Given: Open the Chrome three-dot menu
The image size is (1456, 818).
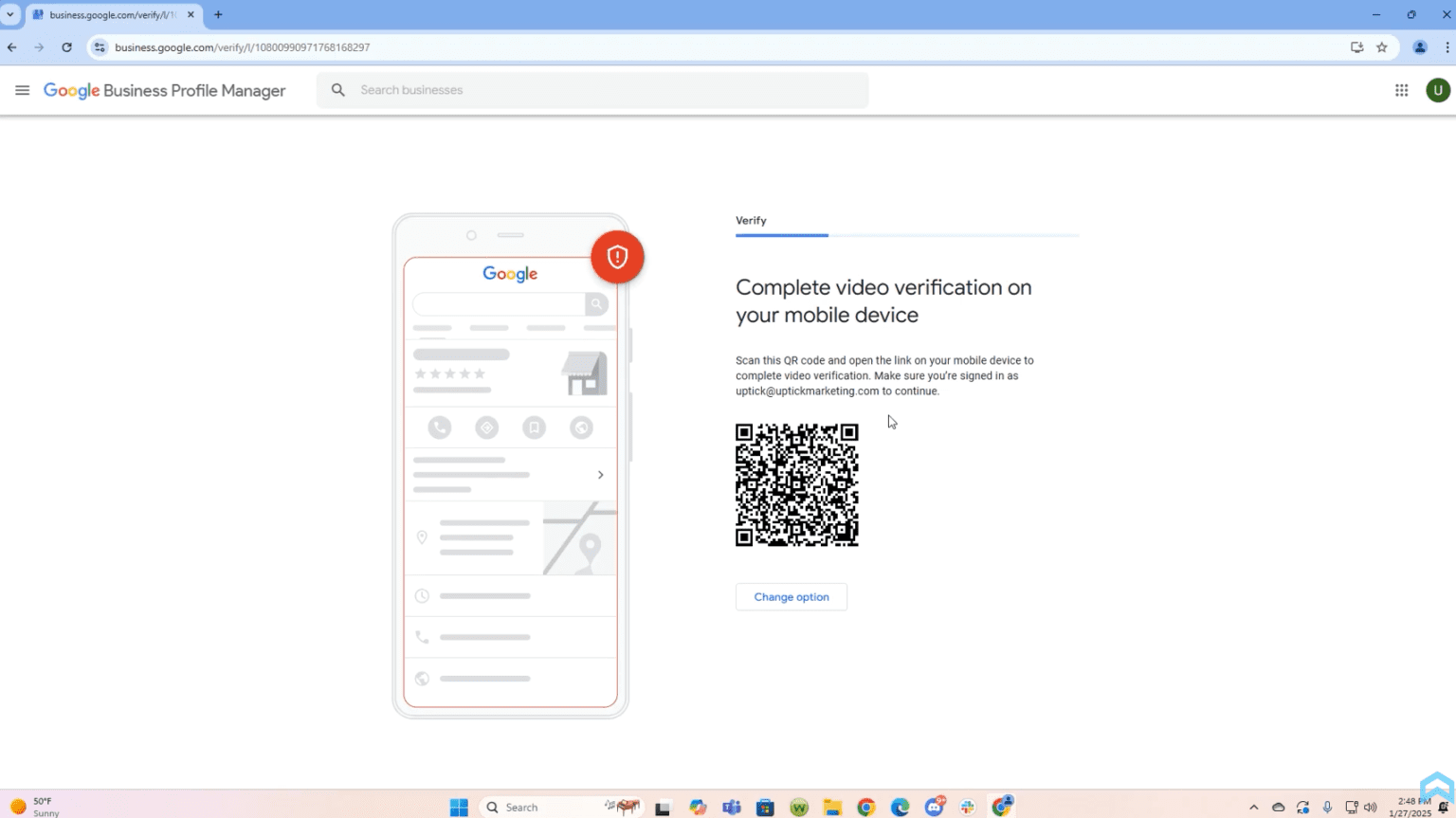Looking at the screenshot, I should (x=1447, y=47).
